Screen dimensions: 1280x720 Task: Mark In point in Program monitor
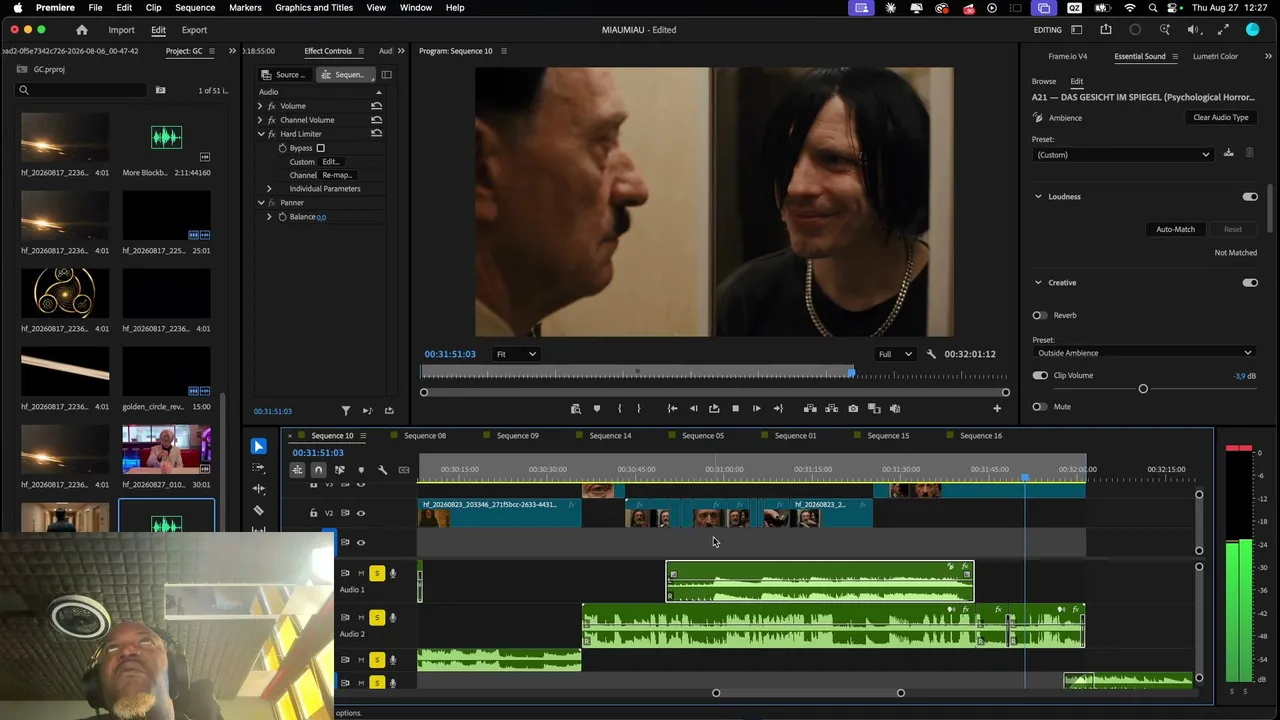pos(619,409)
